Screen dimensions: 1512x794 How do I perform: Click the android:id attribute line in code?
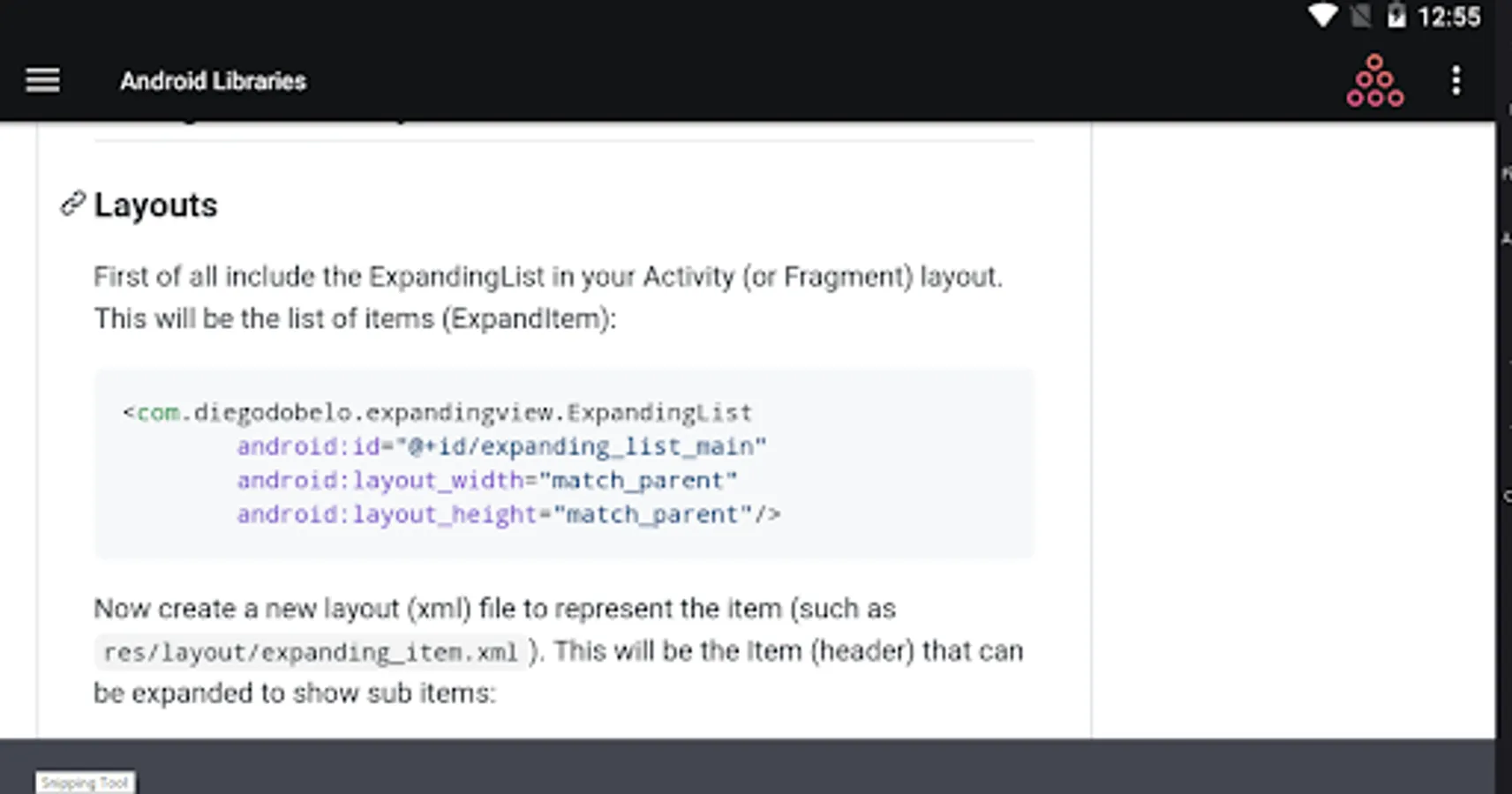pyautogui.click(x=500, y=446)
